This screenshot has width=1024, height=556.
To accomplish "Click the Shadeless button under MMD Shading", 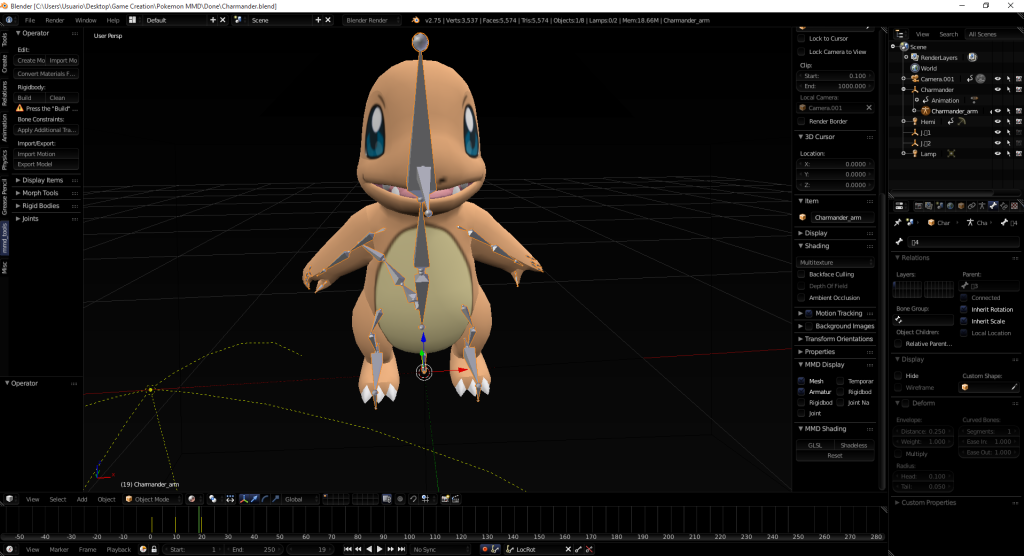I will tap(854, 446).
